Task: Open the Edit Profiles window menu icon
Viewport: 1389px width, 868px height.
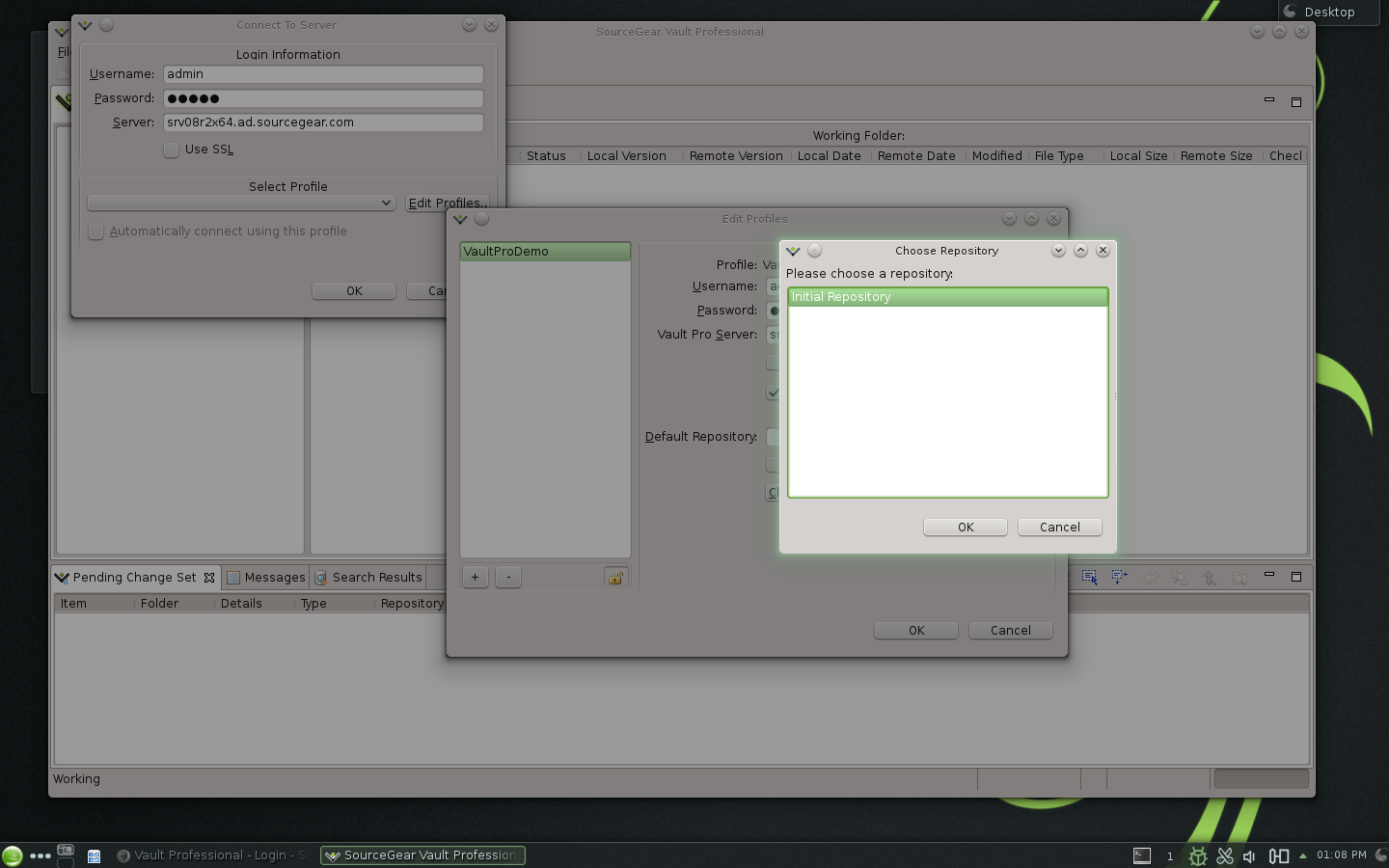Action: pyautogui.click(x=460, y=219)
